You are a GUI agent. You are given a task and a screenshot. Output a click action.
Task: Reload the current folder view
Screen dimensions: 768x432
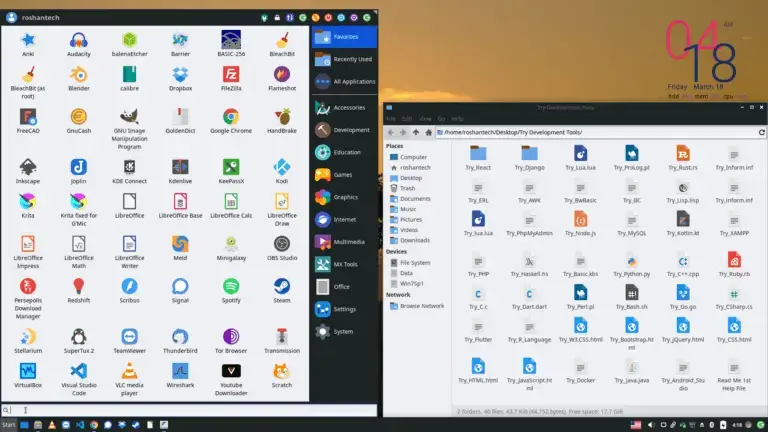click(761, 132)
